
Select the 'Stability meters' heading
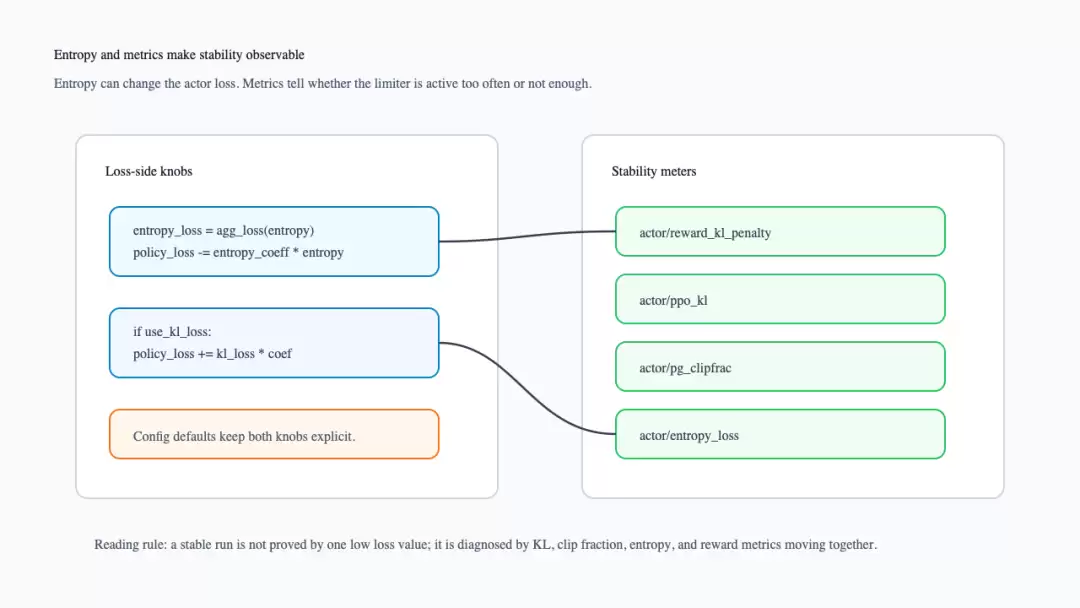[x=654, y=171]
